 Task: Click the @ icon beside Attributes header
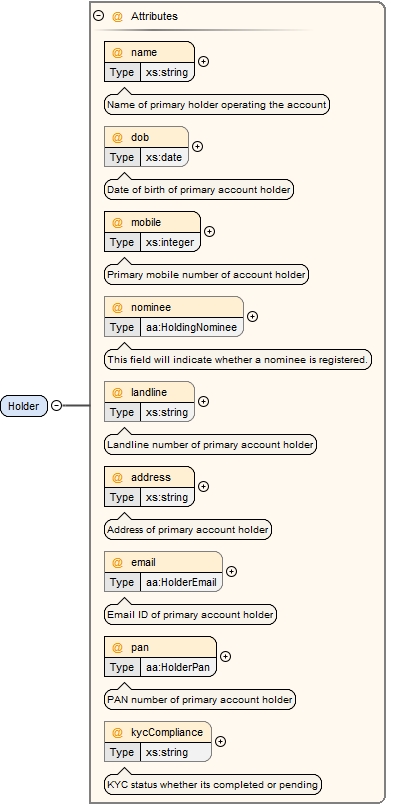pyautogui.click(x=117, y=16)
